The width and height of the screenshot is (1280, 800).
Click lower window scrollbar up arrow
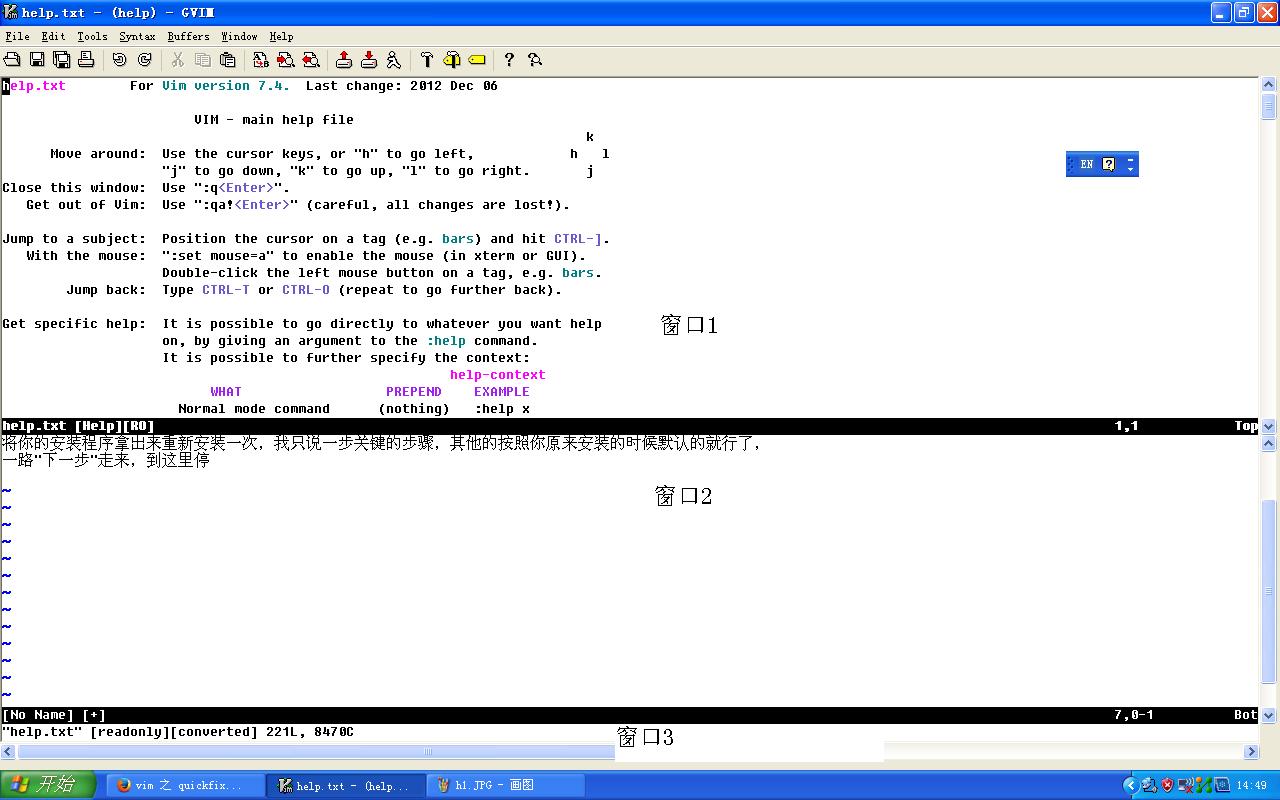coord(1269,443)
